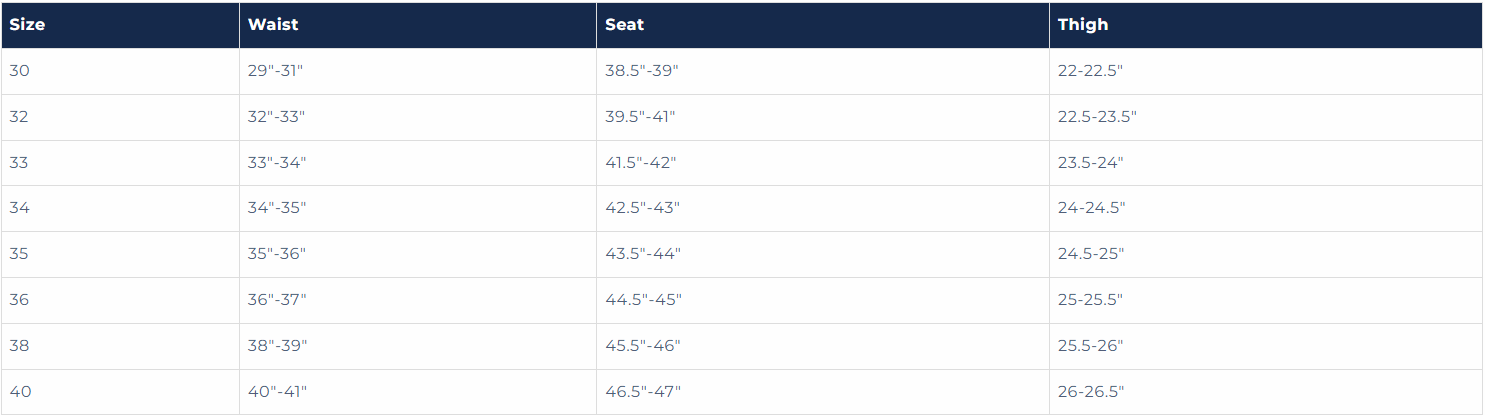This screenshot has height=415, width=1485.
Task: Click seat measurement 43.5"-44"
Action: click(x=643, y=254)
